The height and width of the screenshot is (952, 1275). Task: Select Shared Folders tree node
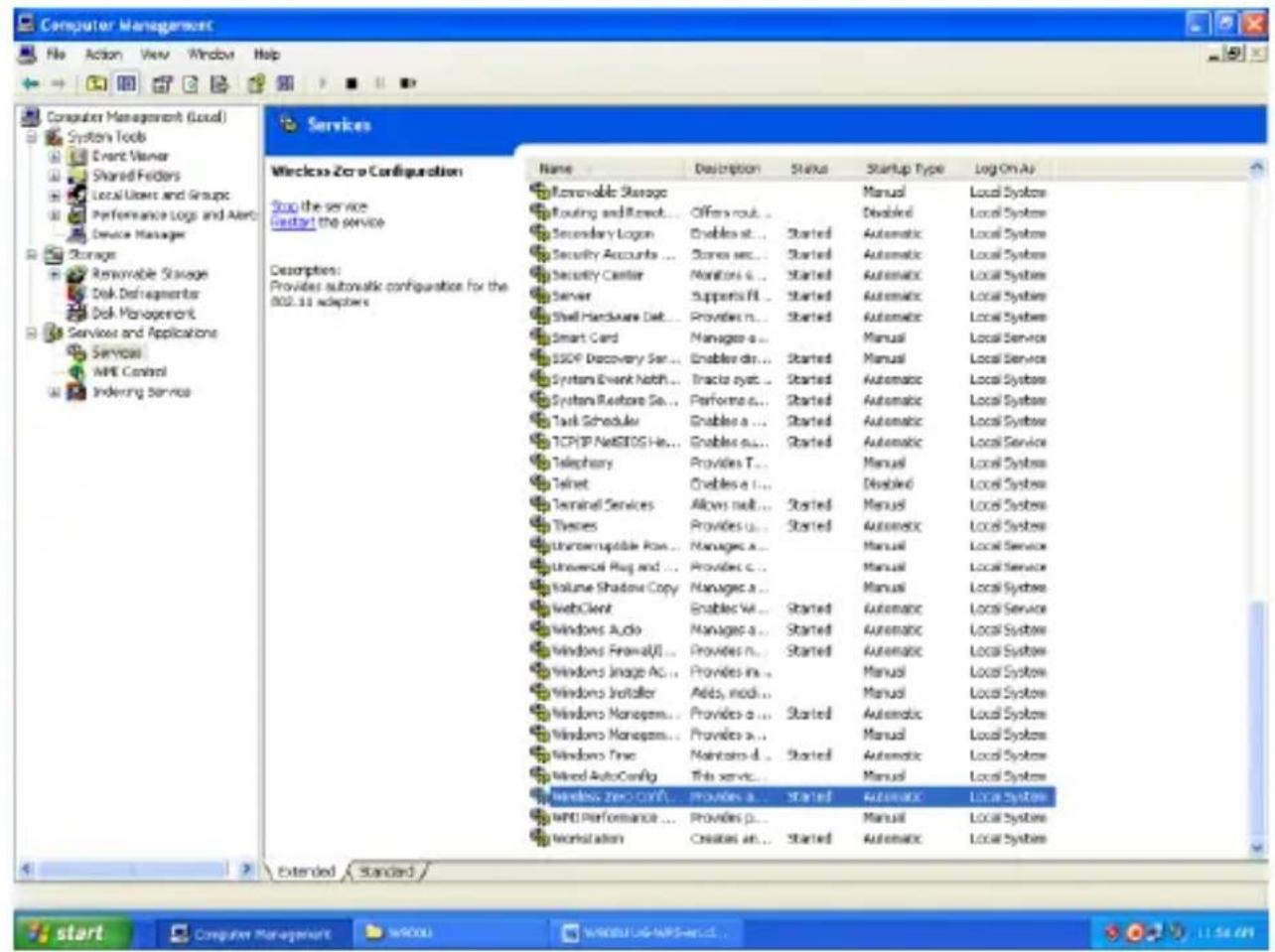click(136, 176)
